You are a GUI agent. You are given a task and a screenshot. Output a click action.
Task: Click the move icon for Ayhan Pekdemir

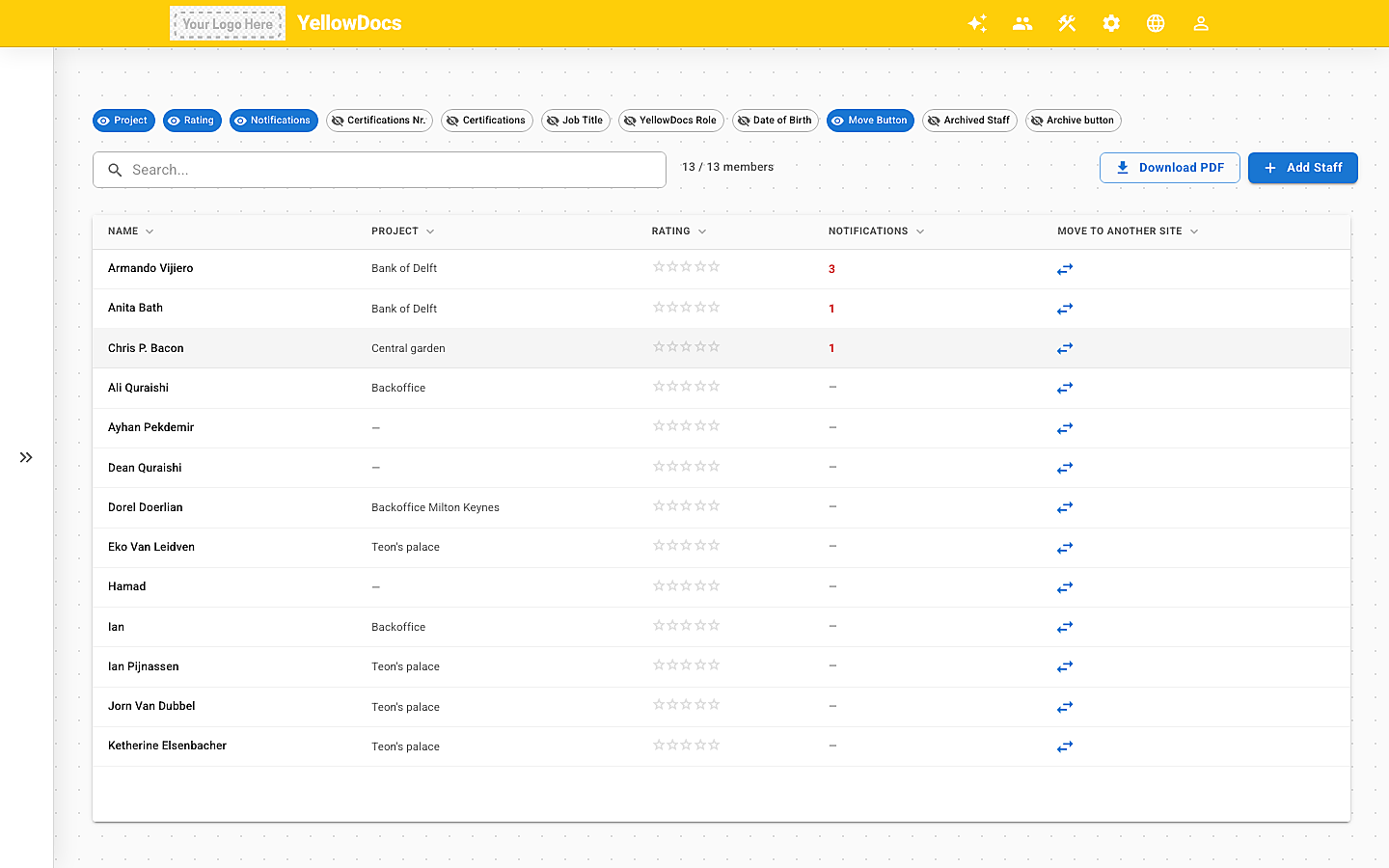coord(1065,428)
